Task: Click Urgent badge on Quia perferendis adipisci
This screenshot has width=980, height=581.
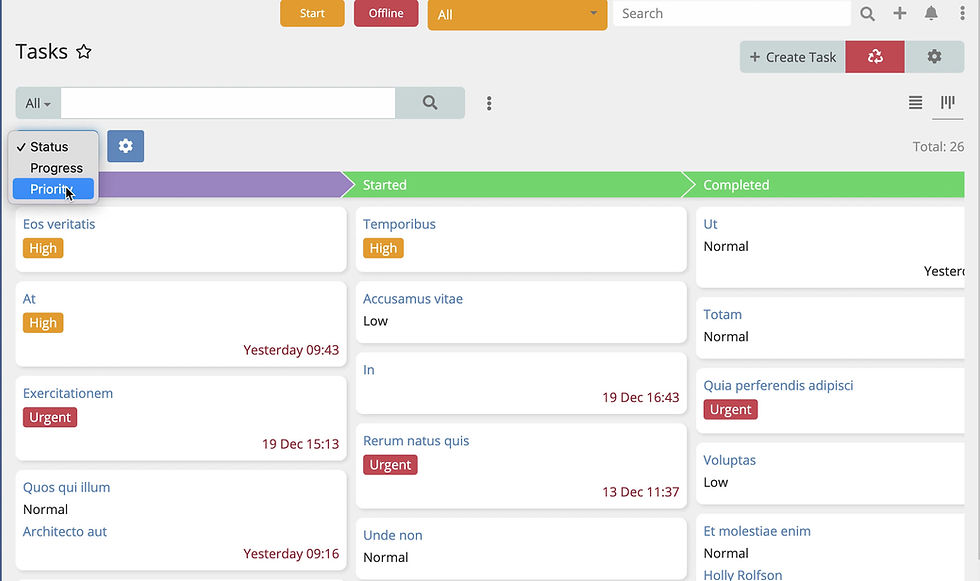Action: coord(731,410)
